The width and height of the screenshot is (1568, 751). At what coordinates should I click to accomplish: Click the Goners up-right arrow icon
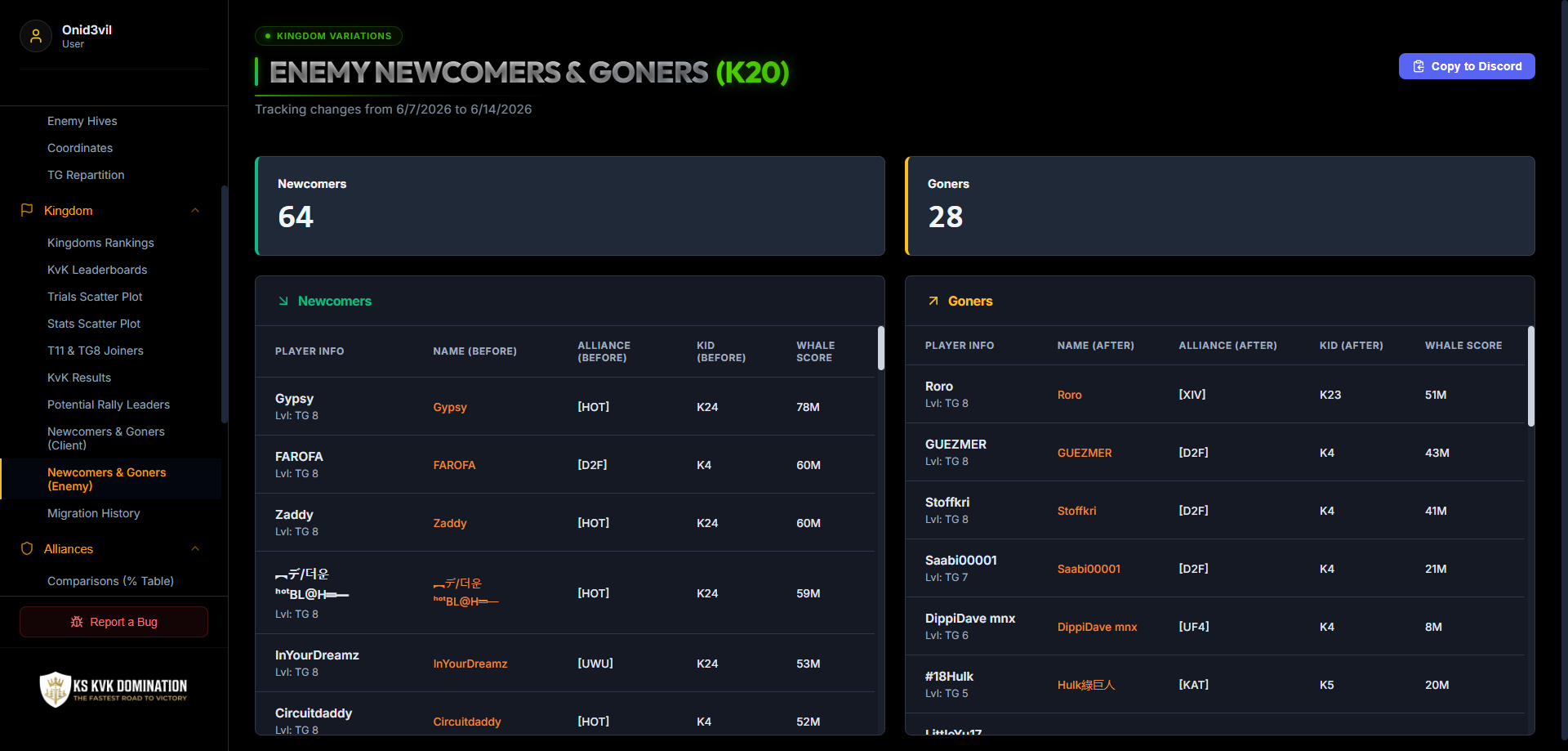[933, 301]
